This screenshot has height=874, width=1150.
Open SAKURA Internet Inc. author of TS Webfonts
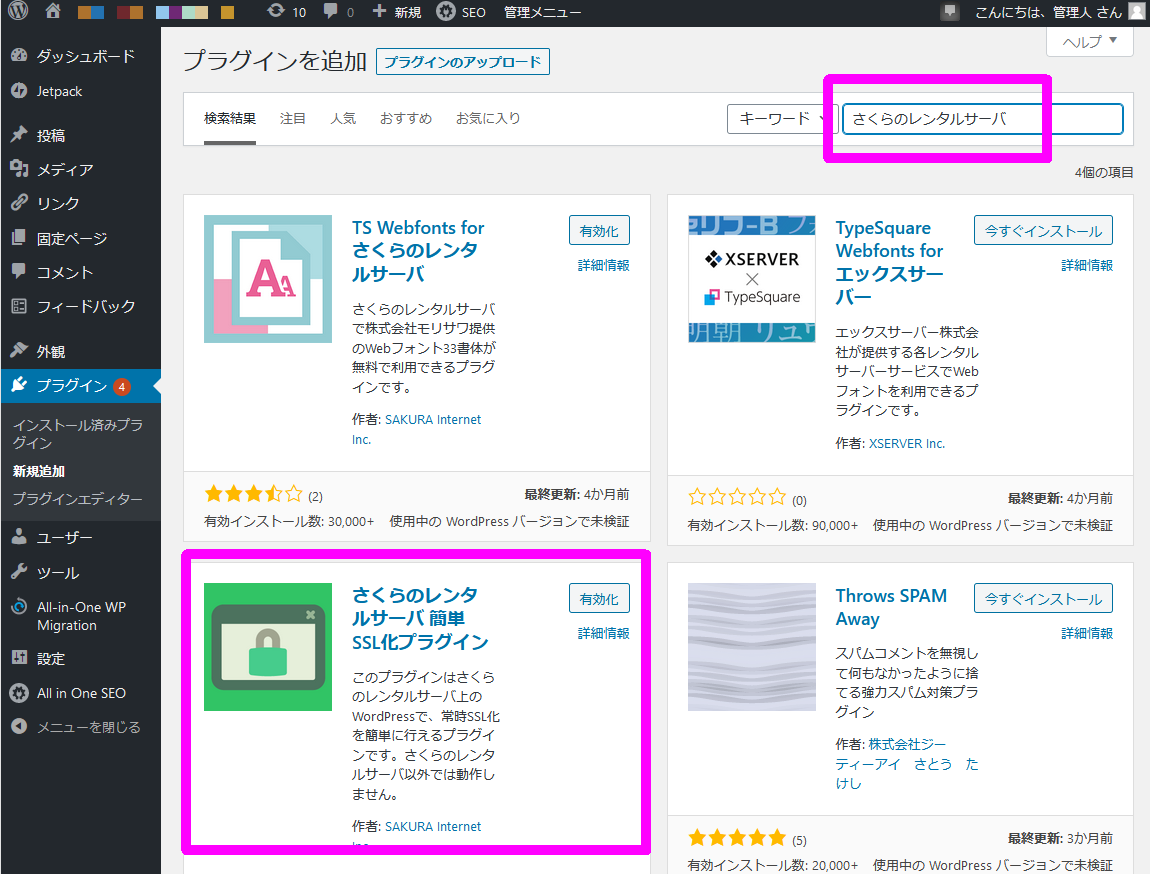click(x=417, y=429)
